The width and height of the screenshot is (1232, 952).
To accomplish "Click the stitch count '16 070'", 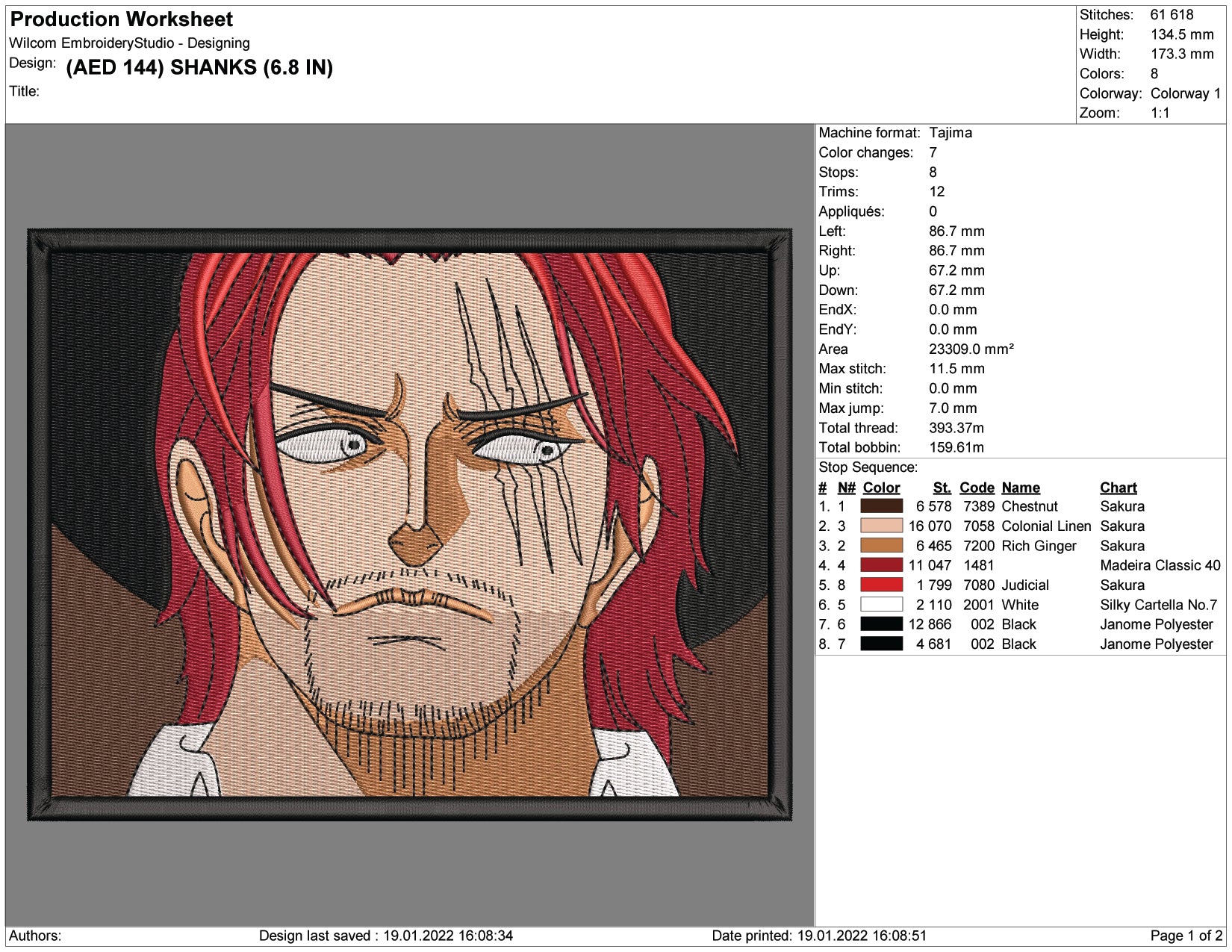I will click(x=930, y=526).
